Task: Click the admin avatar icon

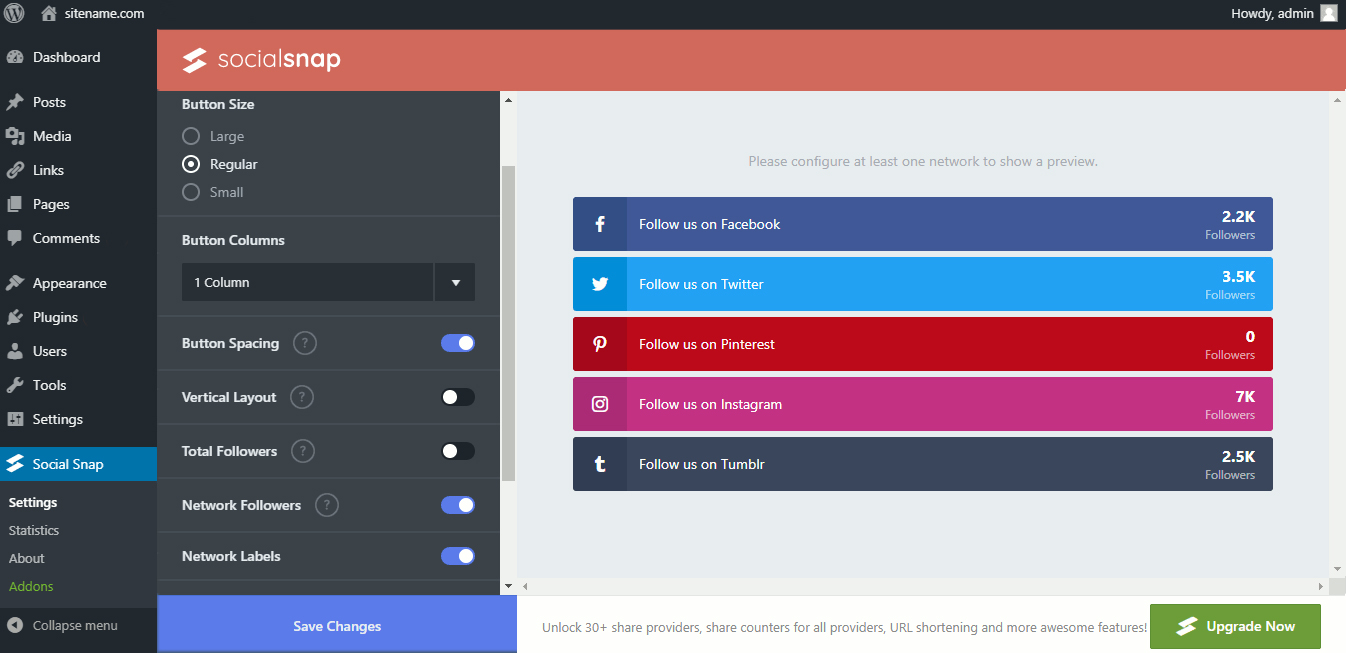Action: 1329,14
